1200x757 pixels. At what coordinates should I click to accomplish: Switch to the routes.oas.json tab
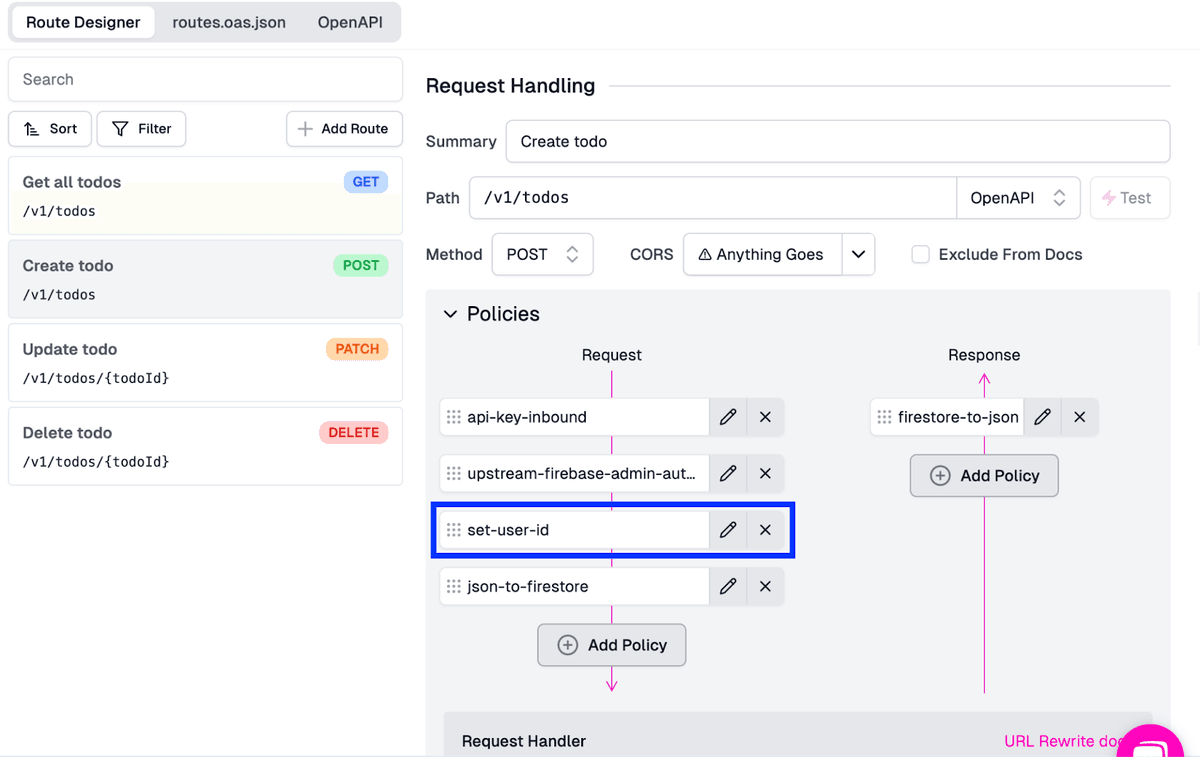pos(228,21)
